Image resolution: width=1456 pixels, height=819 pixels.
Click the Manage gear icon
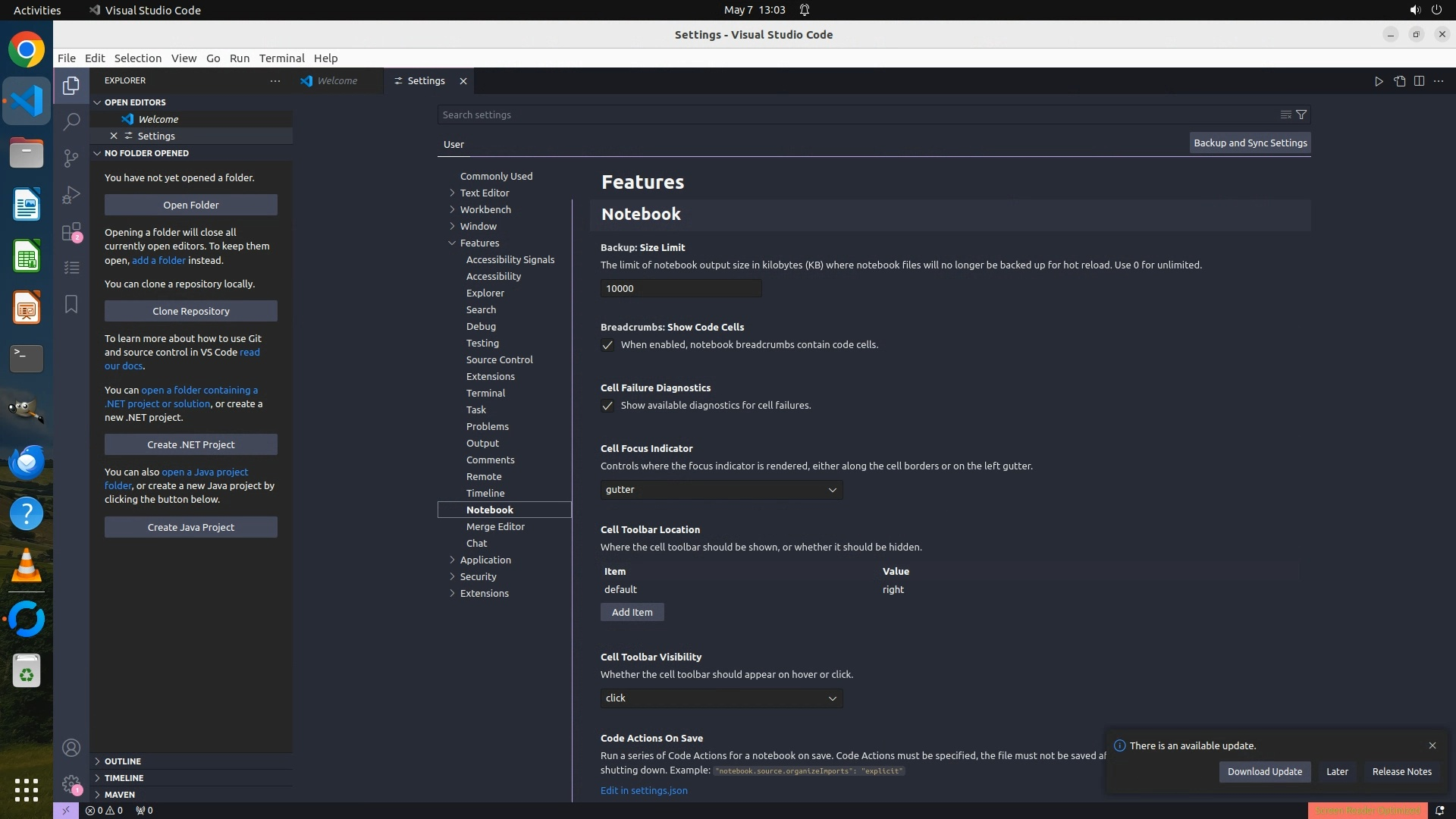(x=71, y=784)
